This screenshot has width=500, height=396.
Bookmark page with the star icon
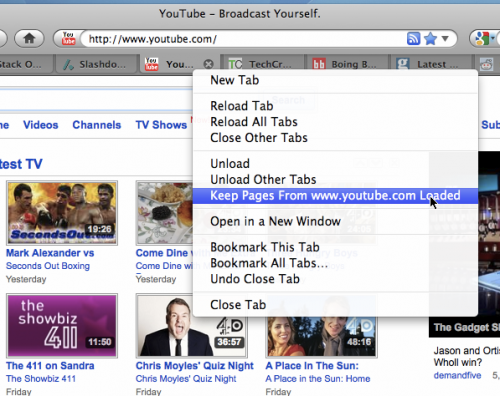tap(430, 39)
